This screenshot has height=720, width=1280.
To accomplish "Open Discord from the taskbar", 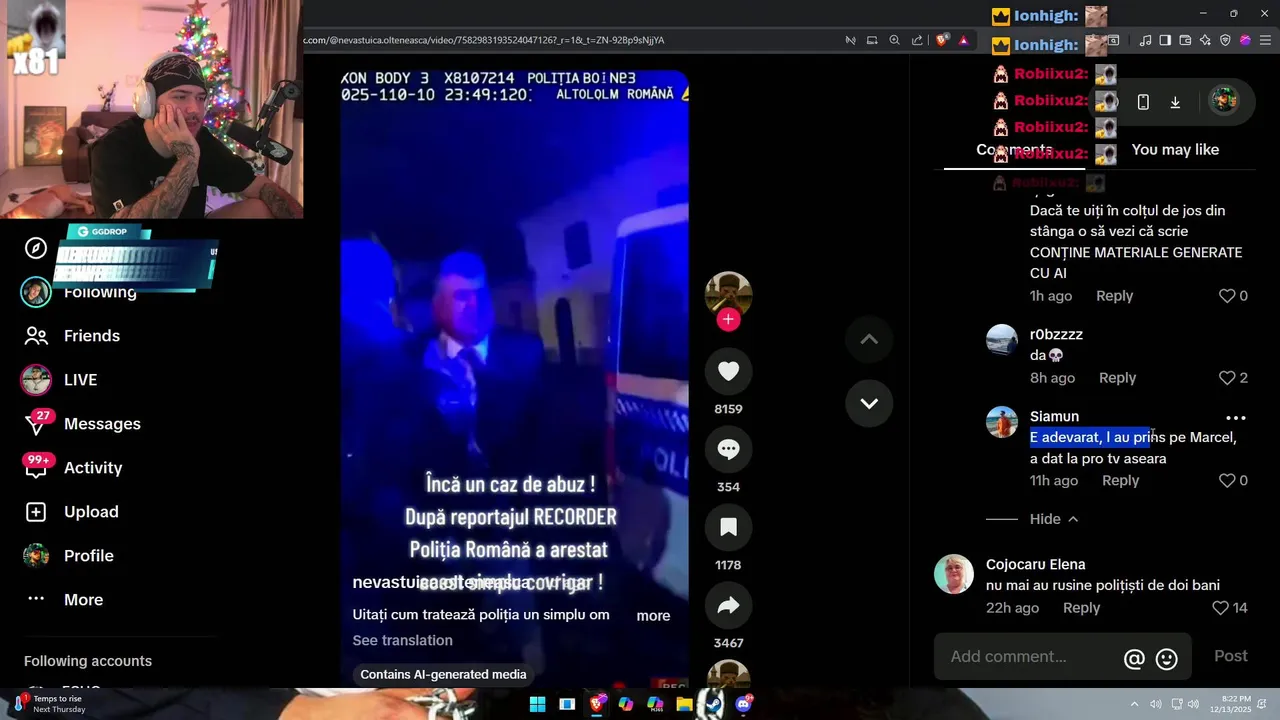I will pyautogui.click(x=743, y=704).
